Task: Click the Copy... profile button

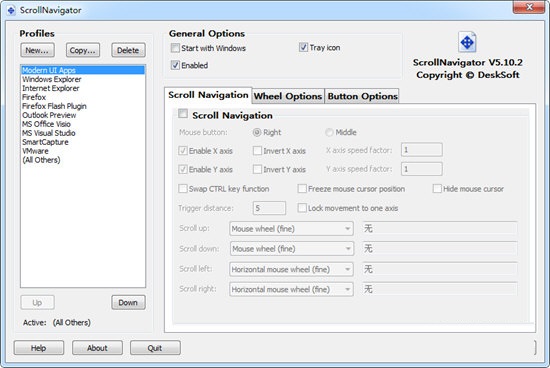Action: click(x=83, y=50)
